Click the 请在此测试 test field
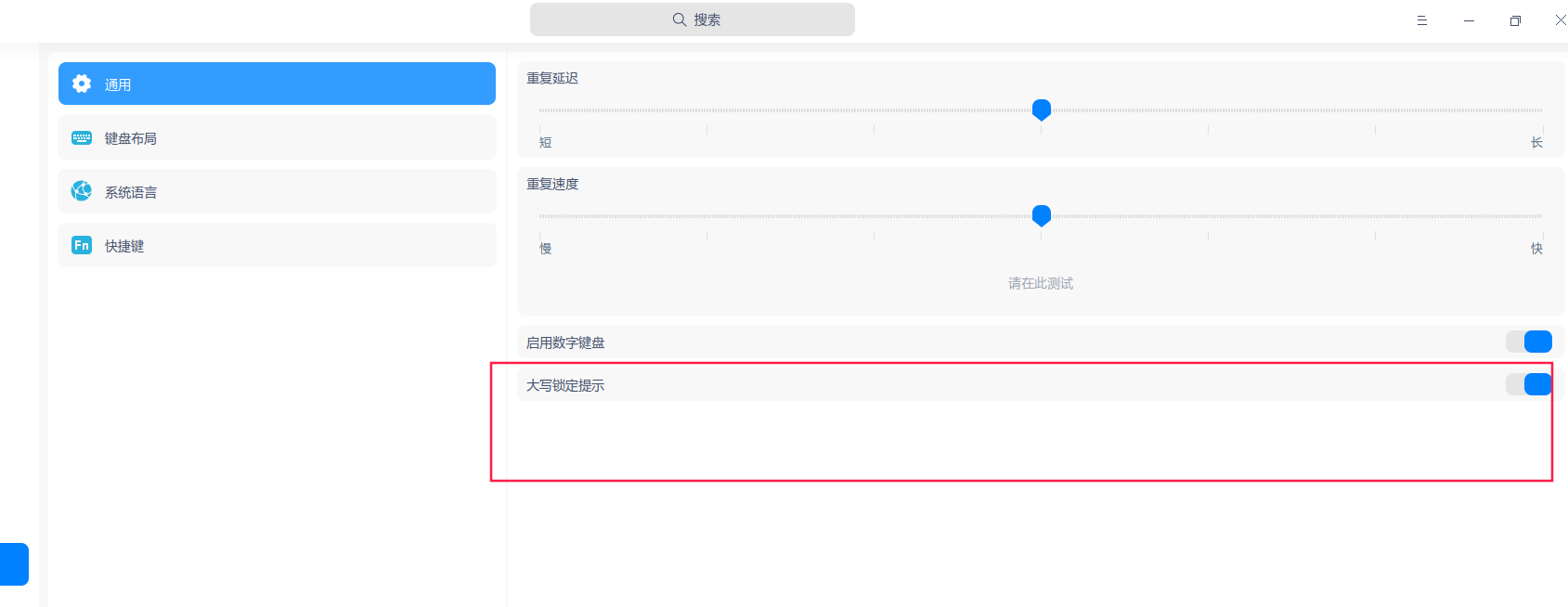This screenshot has height=607, width=1568. click(x=1040, y=283)
